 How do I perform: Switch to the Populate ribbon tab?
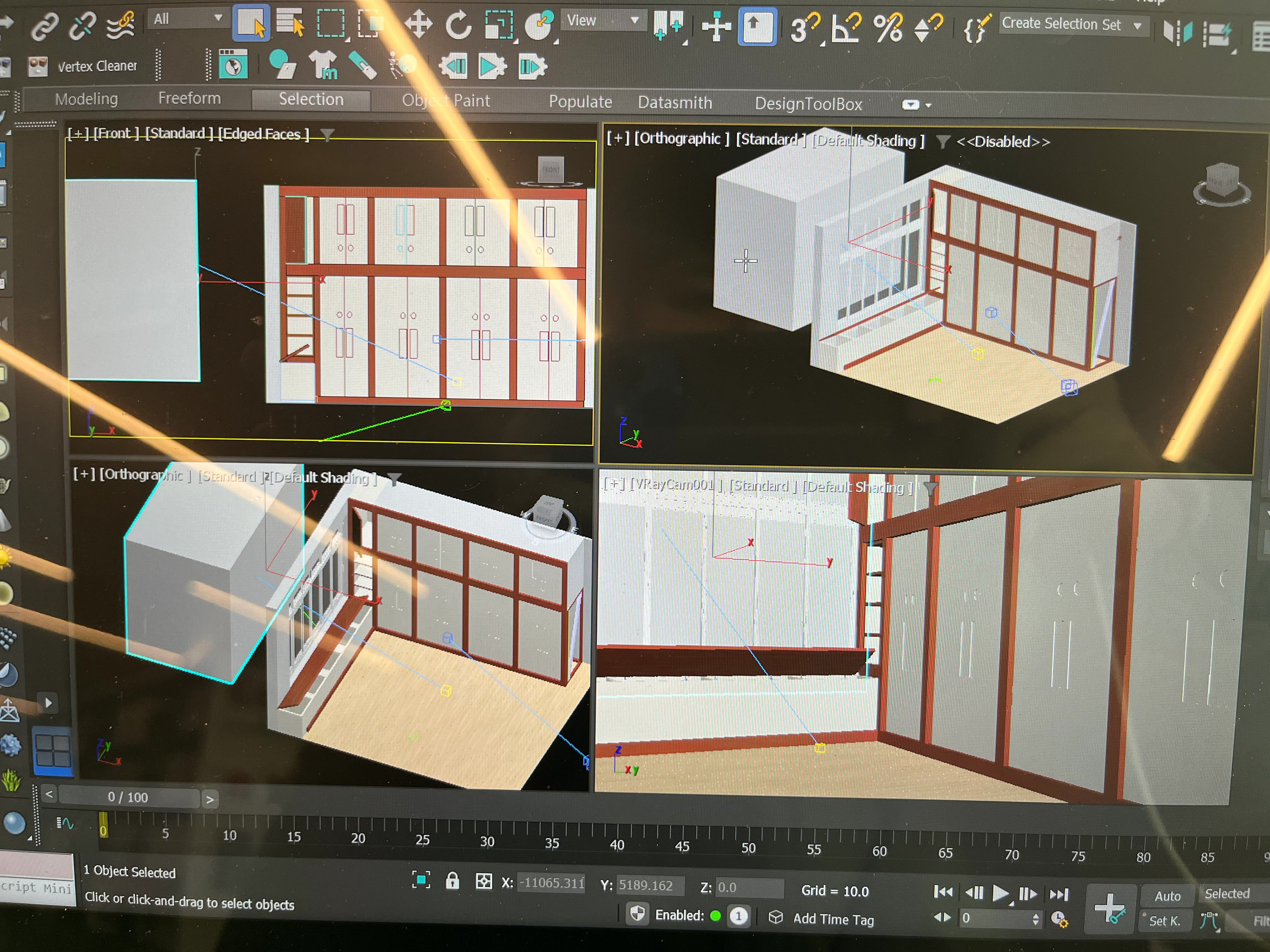point(580,101)
